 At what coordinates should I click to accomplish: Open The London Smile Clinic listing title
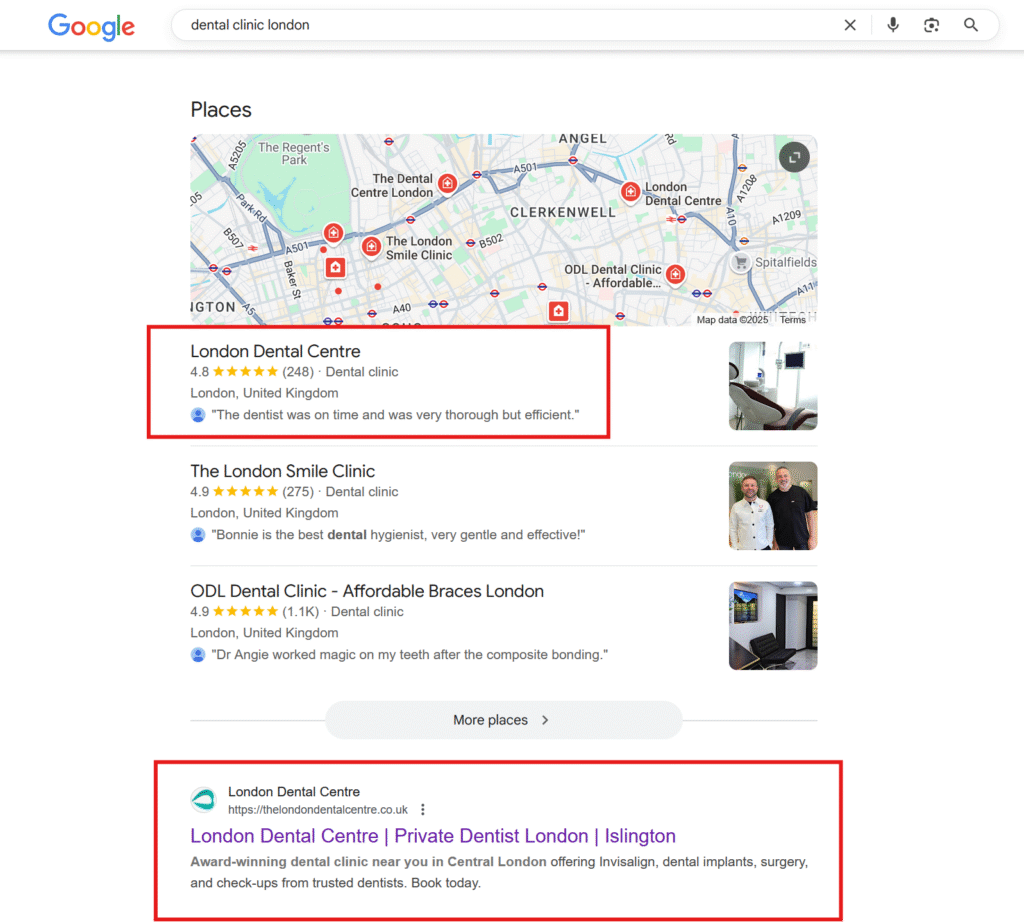click(x=283, y=471)
